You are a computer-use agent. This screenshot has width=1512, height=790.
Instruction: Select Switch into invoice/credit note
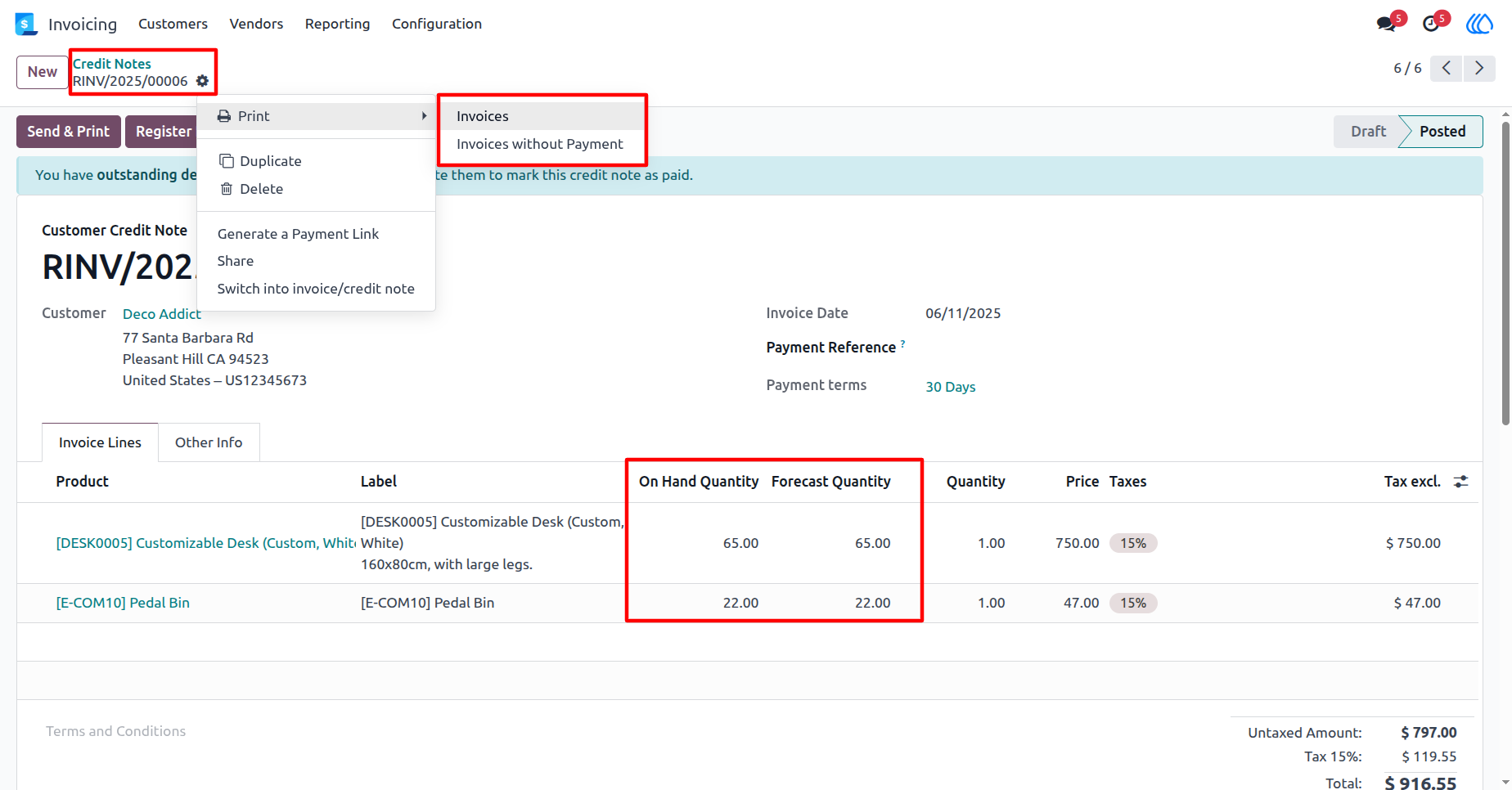(x=317, y=289)
